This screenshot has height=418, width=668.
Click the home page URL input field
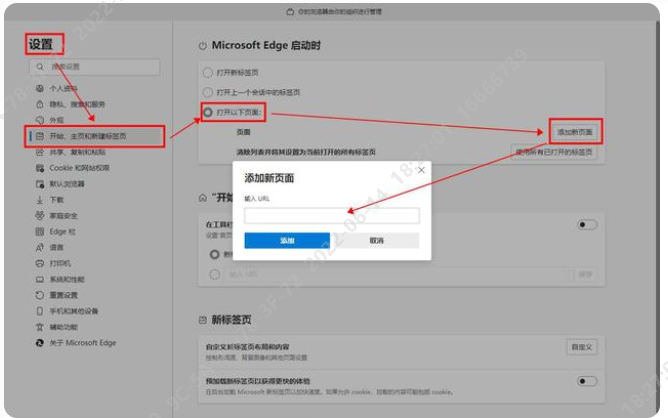[x=397, y=274]
